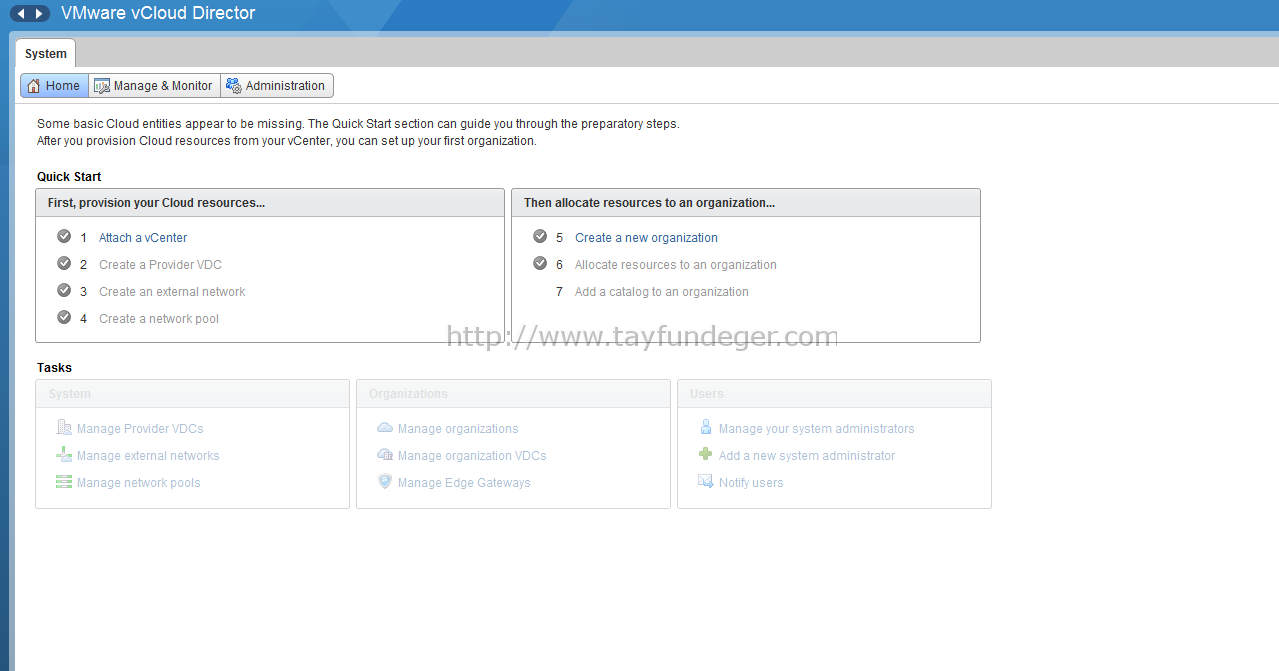The width and height of the screenshot is (1279, 671).
Task: Click the Home house icon
Action: tap(34, 86)
